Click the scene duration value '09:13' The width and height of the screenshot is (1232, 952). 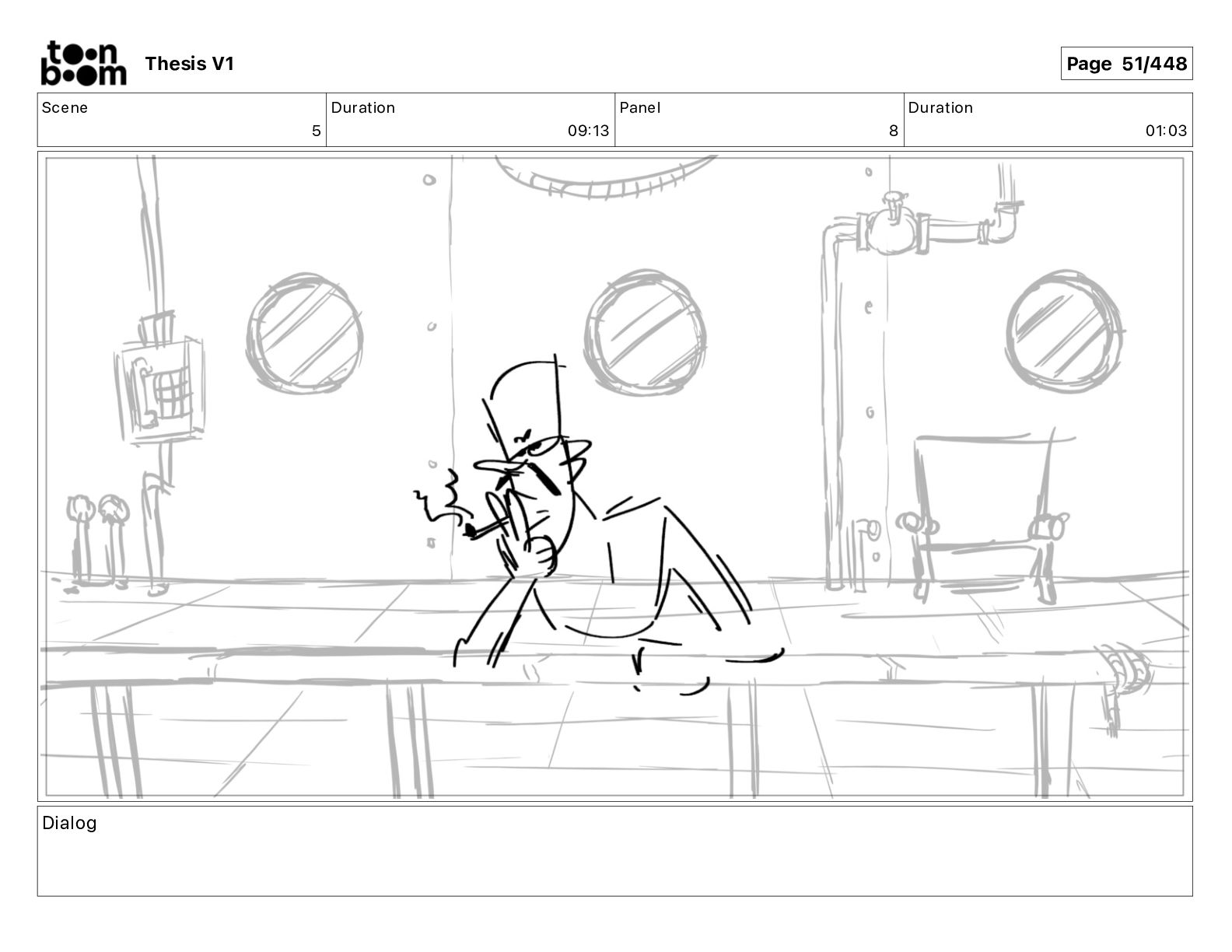pyautogui.click(x=588, y=131)
